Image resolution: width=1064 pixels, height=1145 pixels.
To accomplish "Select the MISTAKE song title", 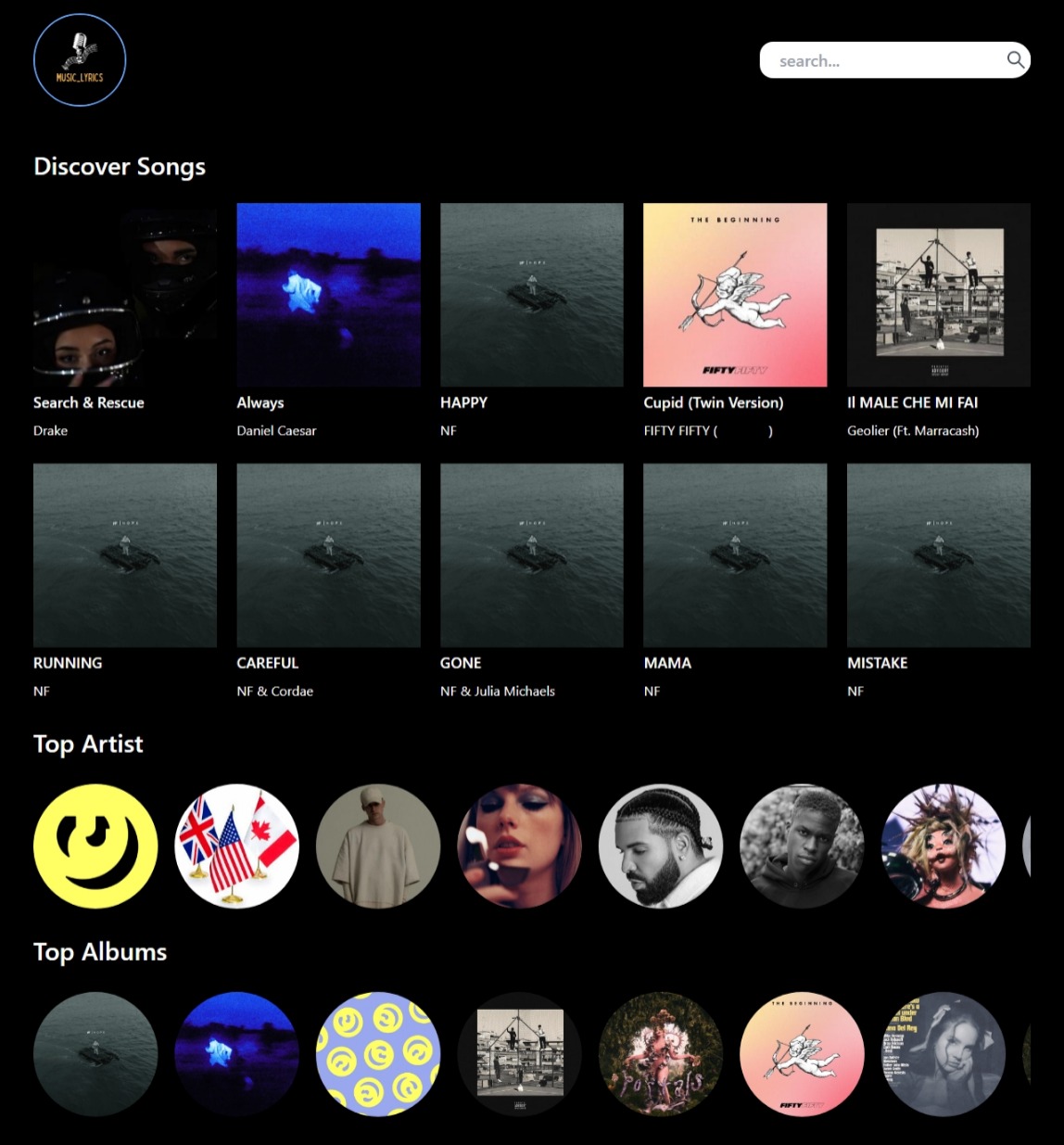I will (878, 663).
